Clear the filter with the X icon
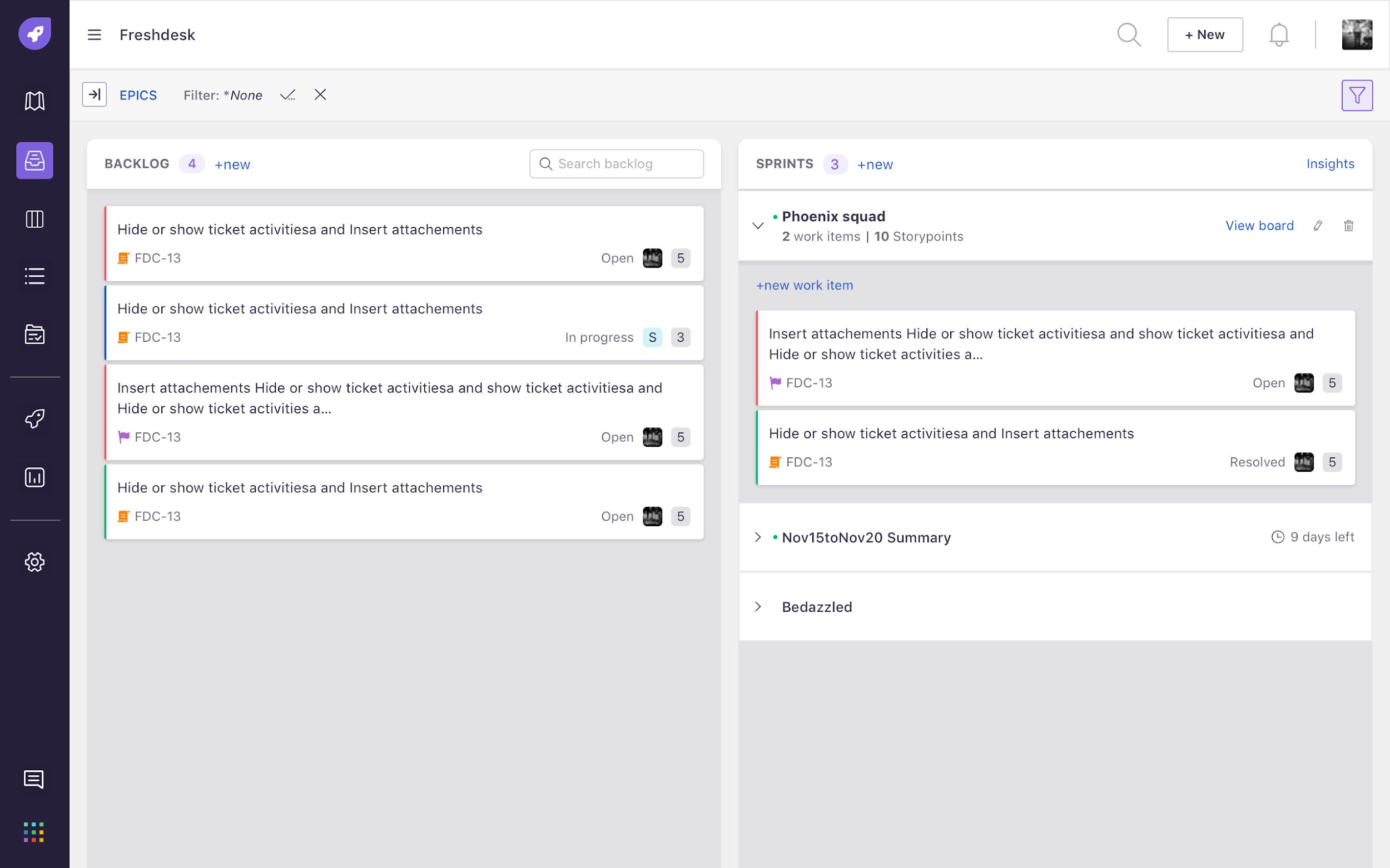 coord(320,94)
